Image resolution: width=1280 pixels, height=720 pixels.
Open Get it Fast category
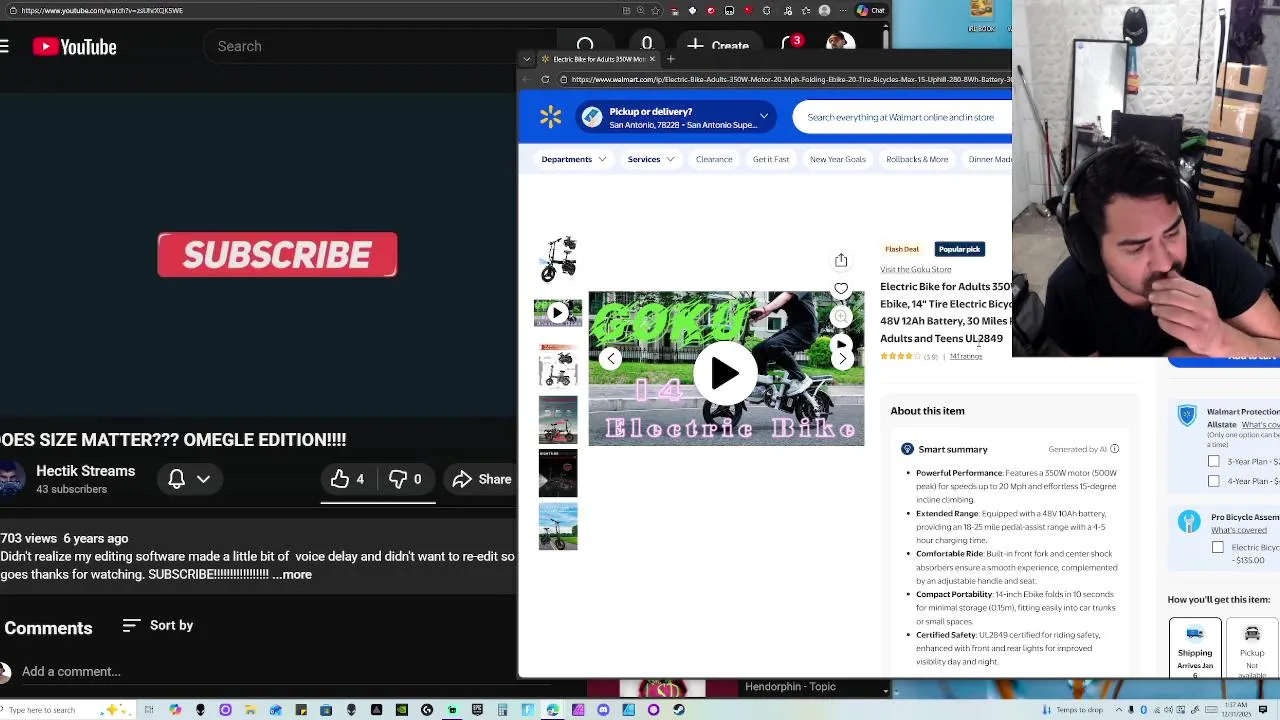[x=771, y=159]
